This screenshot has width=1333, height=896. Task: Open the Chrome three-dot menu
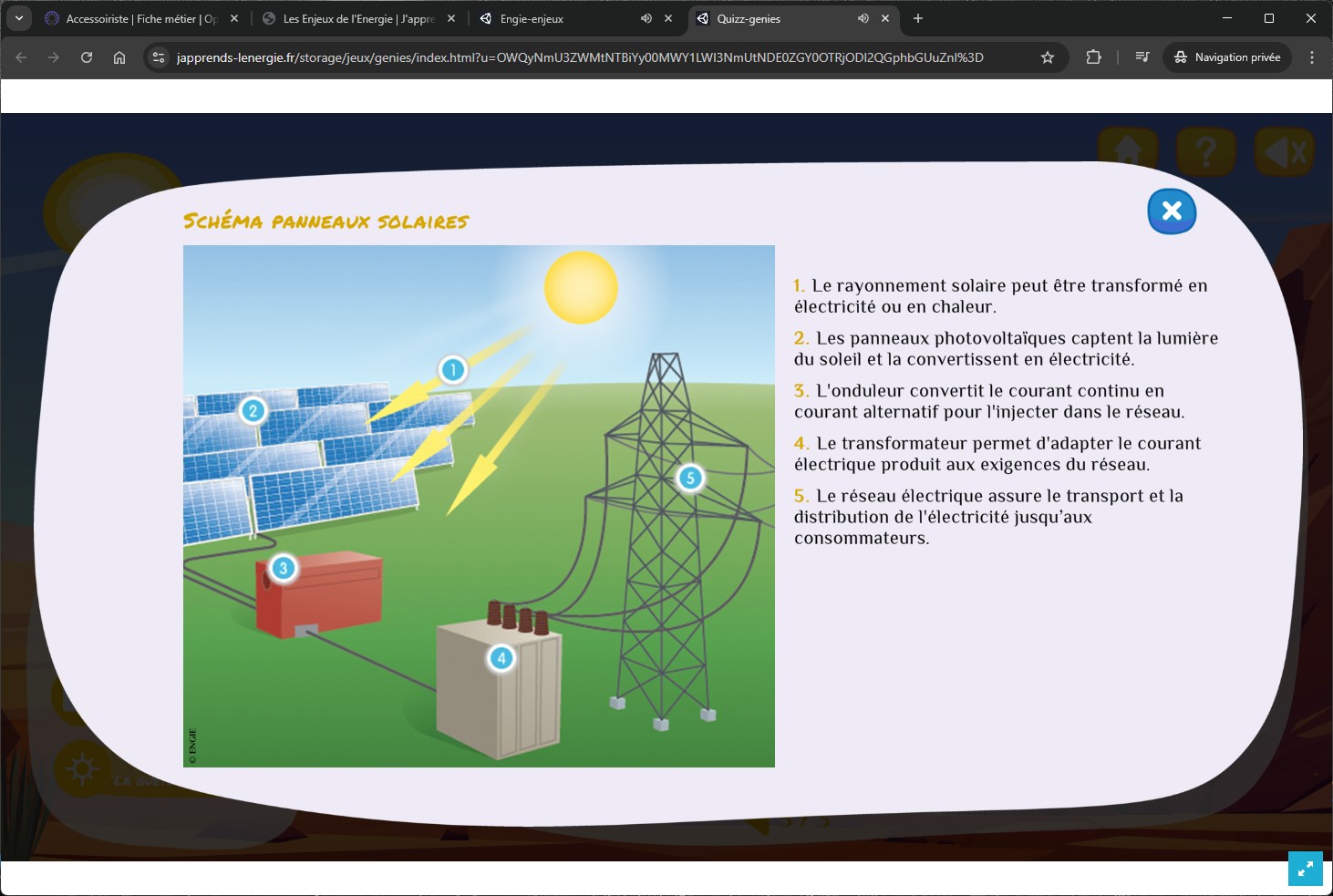(1312, 57)
